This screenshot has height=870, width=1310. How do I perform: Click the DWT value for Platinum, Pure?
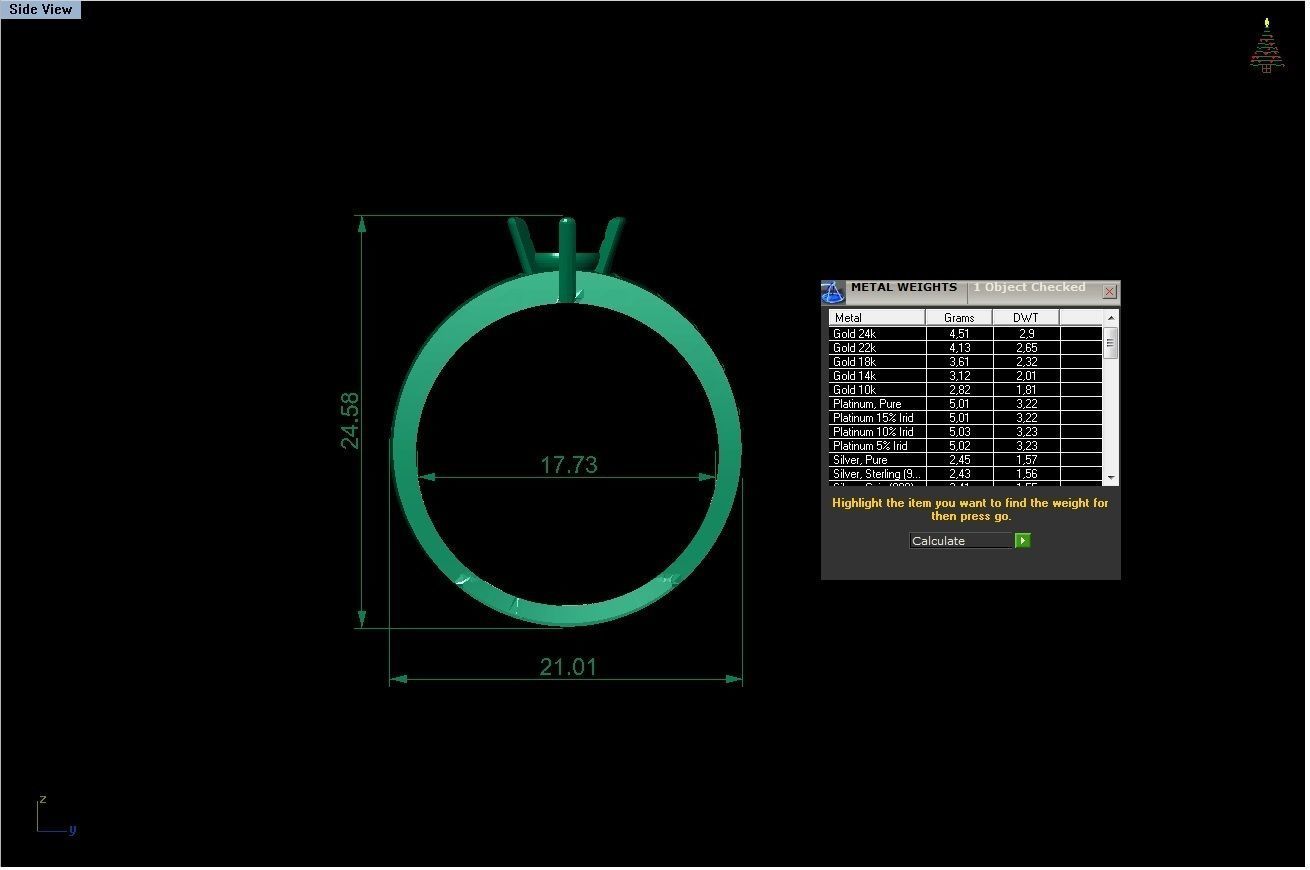(1026, 404)
